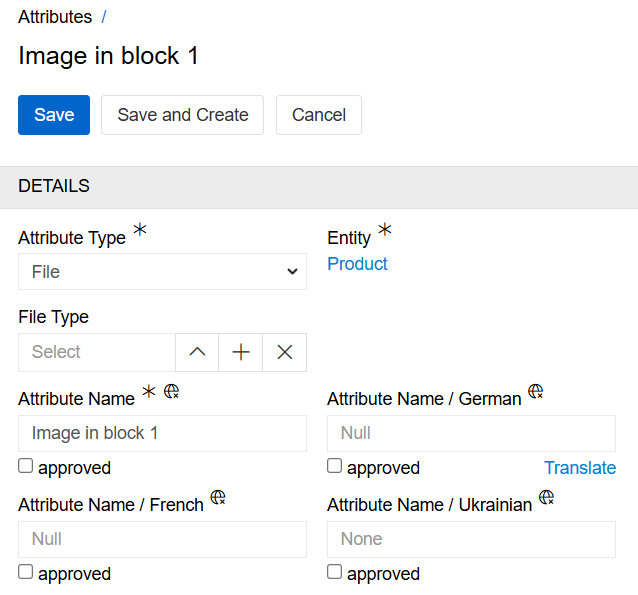Check approved under Attribute Name / German
Screen dimensions: 638x595
(335, 466)
